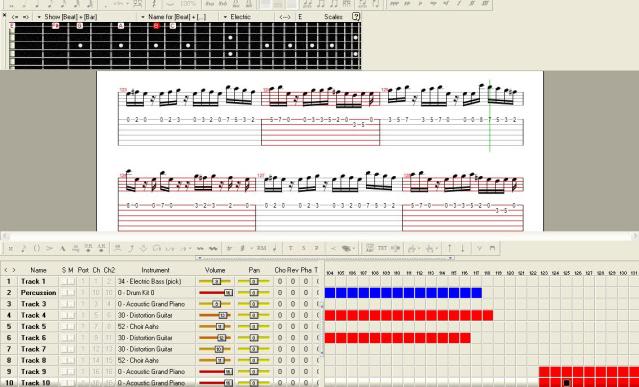Viewport: 639px width, 387px height.
Task: Click the Cho column header
Action: tap(280, 270)
